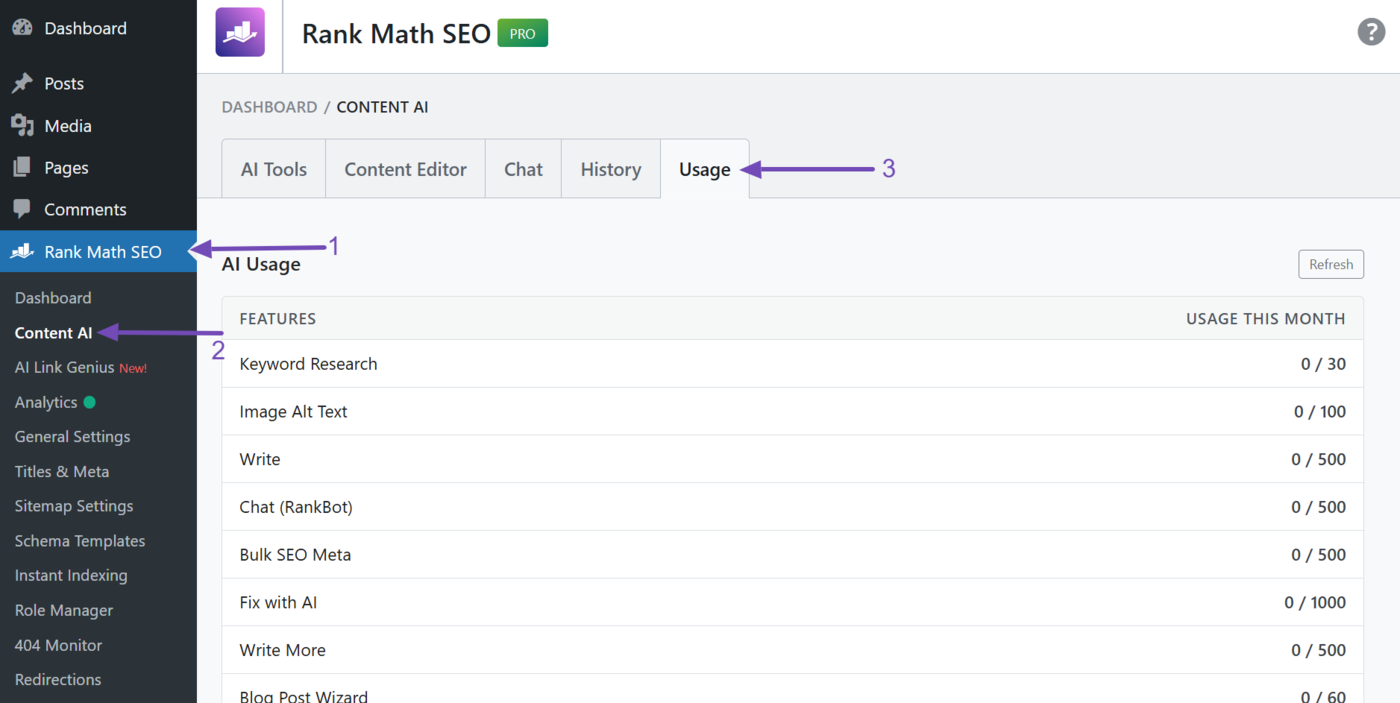The image size is (1400, 703).
Task: Open Schema Templates submenu
Action: coord(80,541)
